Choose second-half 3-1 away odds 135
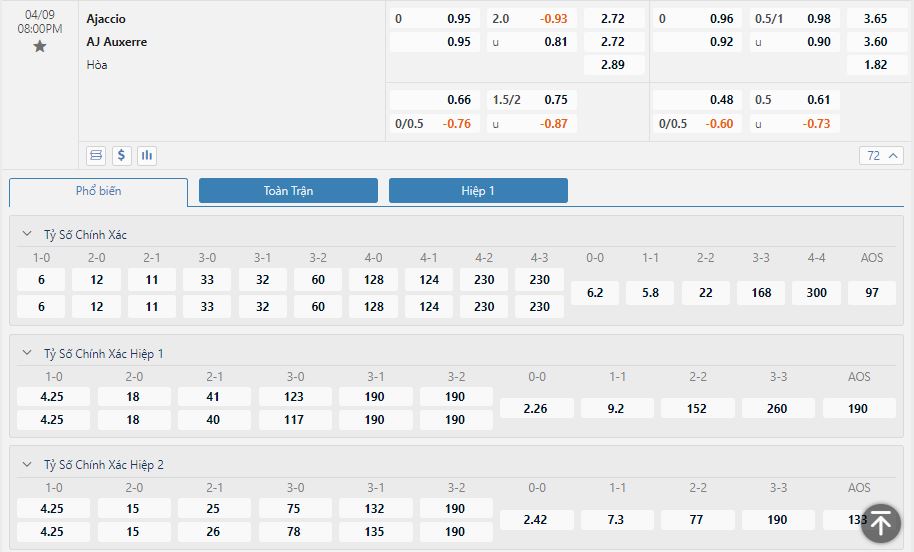This screenshot has width=914, height=552. (375, 532)
